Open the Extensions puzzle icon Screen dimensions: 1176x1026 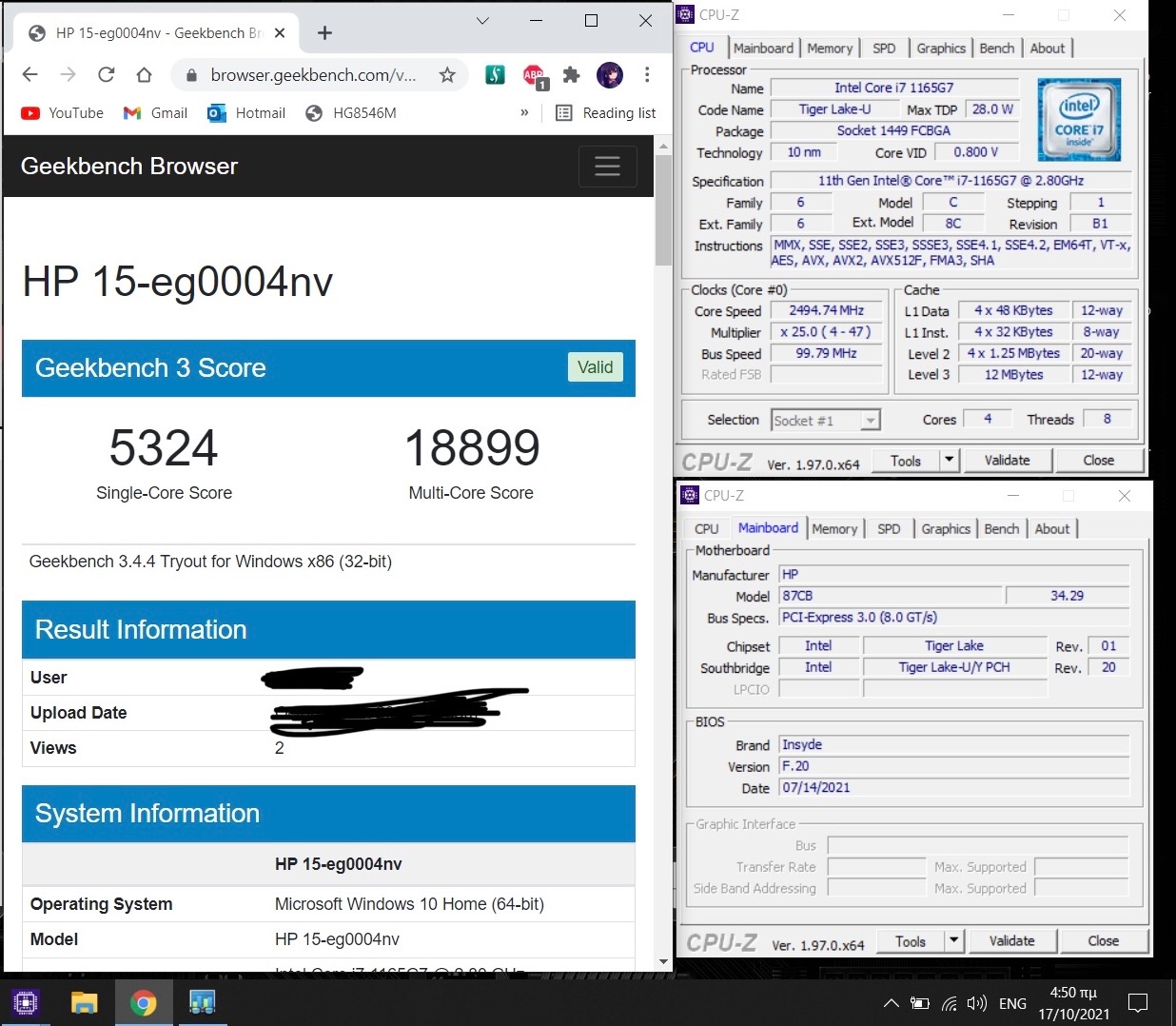572,75
